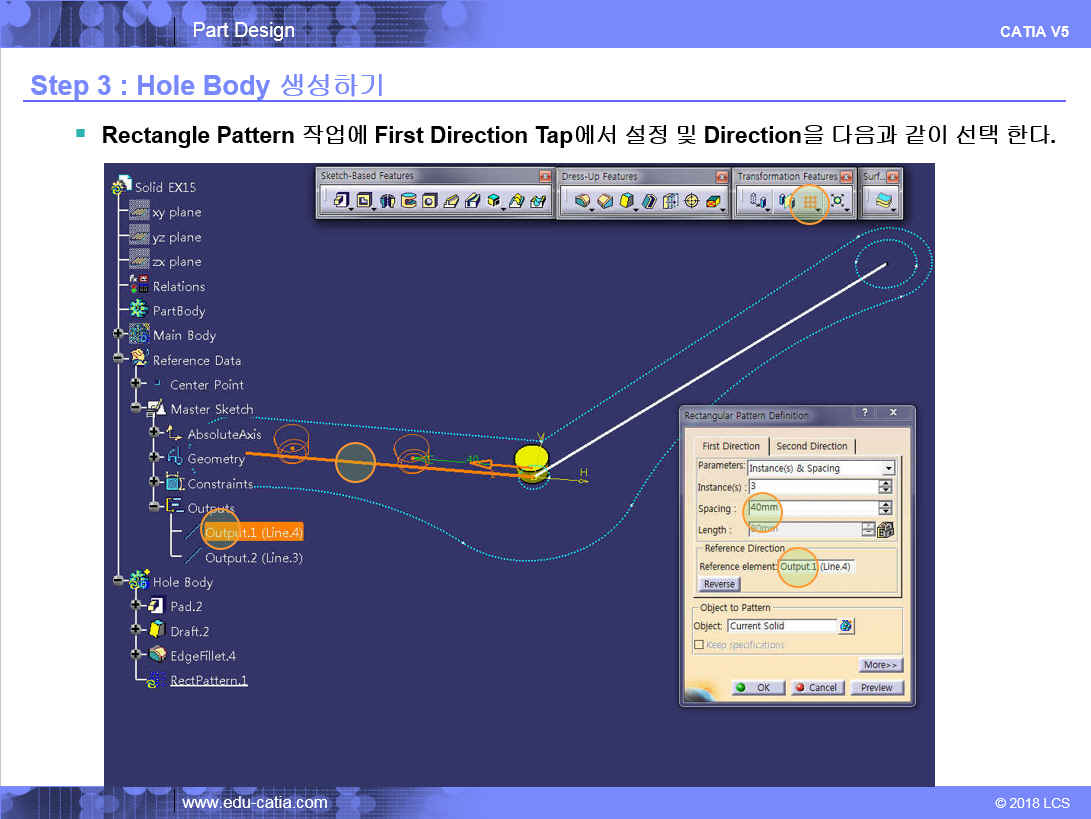This screenshot has width=1091, height=819.
Task: Click the Draft Angle tool icon
Action: point(626,201)
